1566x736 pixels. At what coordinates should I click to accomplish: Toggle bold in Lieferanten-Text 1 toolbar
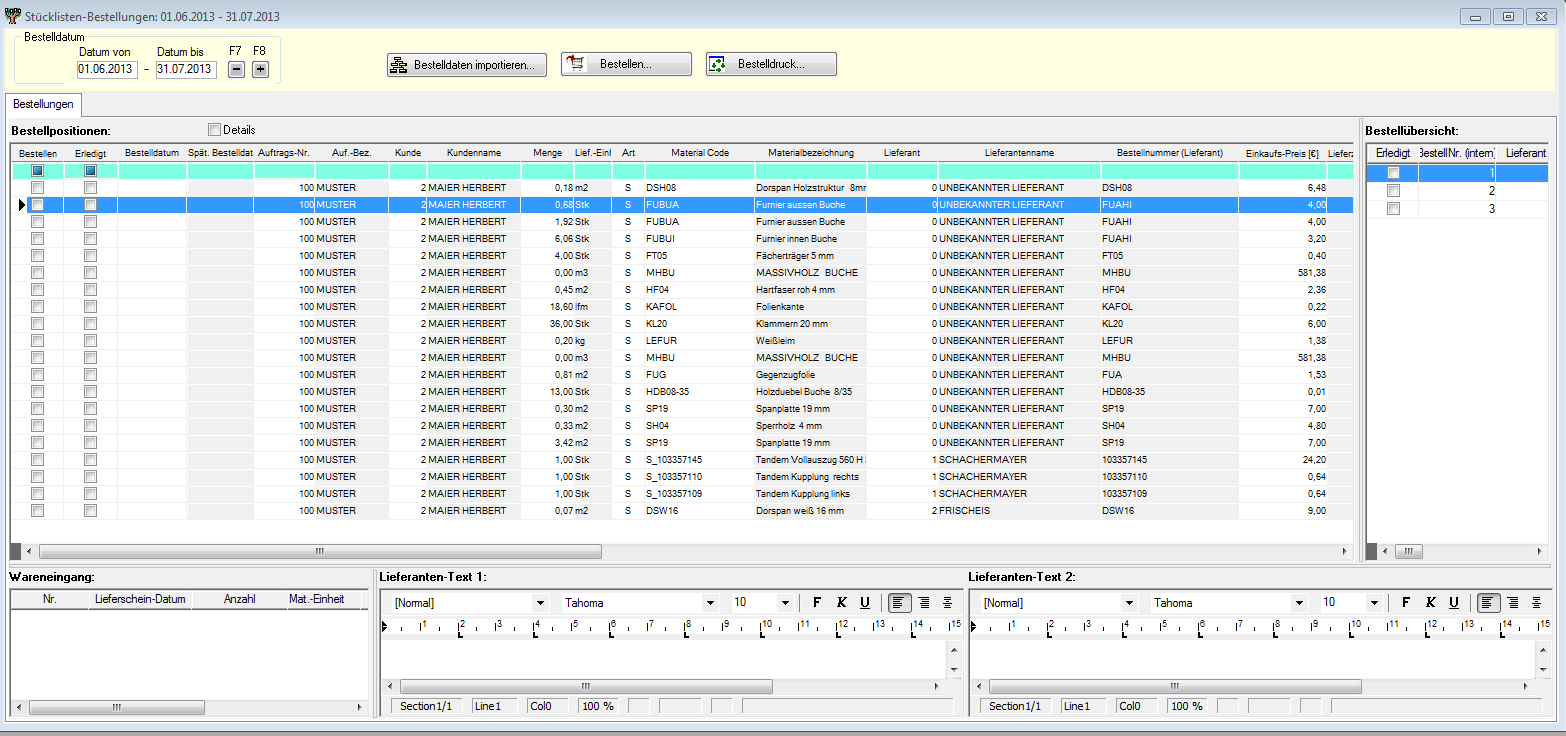[x=817, y=602]
